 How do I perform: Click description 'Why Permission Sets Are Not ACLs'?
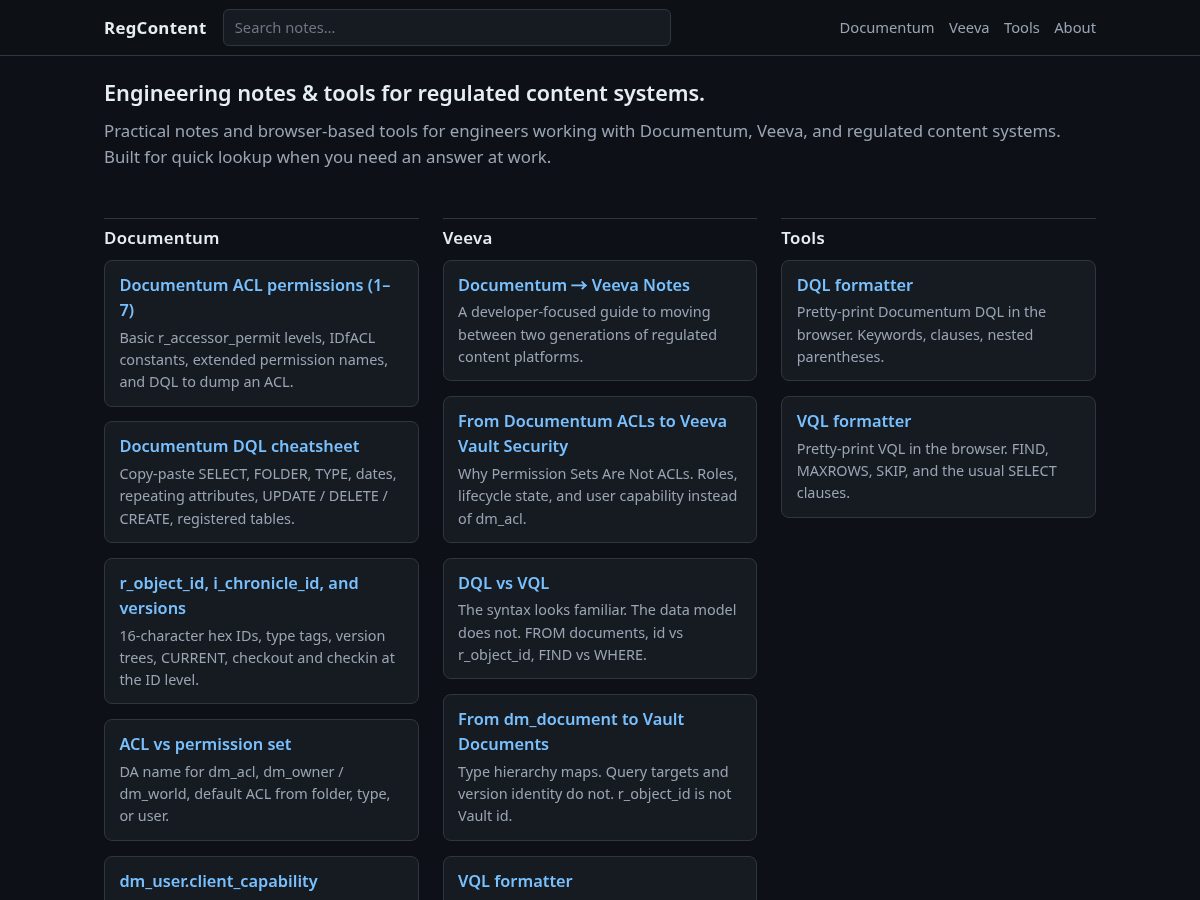pyautogui.click(x=598, y=496)
